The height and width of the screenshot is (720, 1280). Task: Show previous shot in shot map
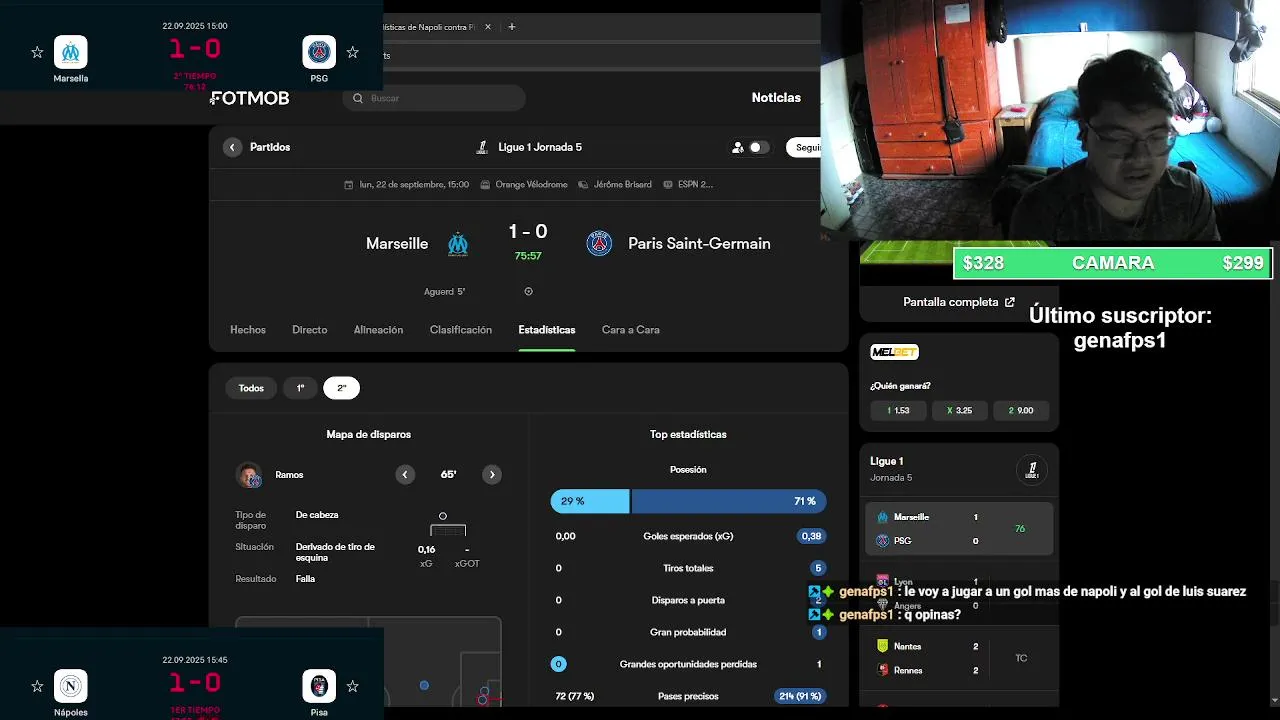click(x=405, y=475)
